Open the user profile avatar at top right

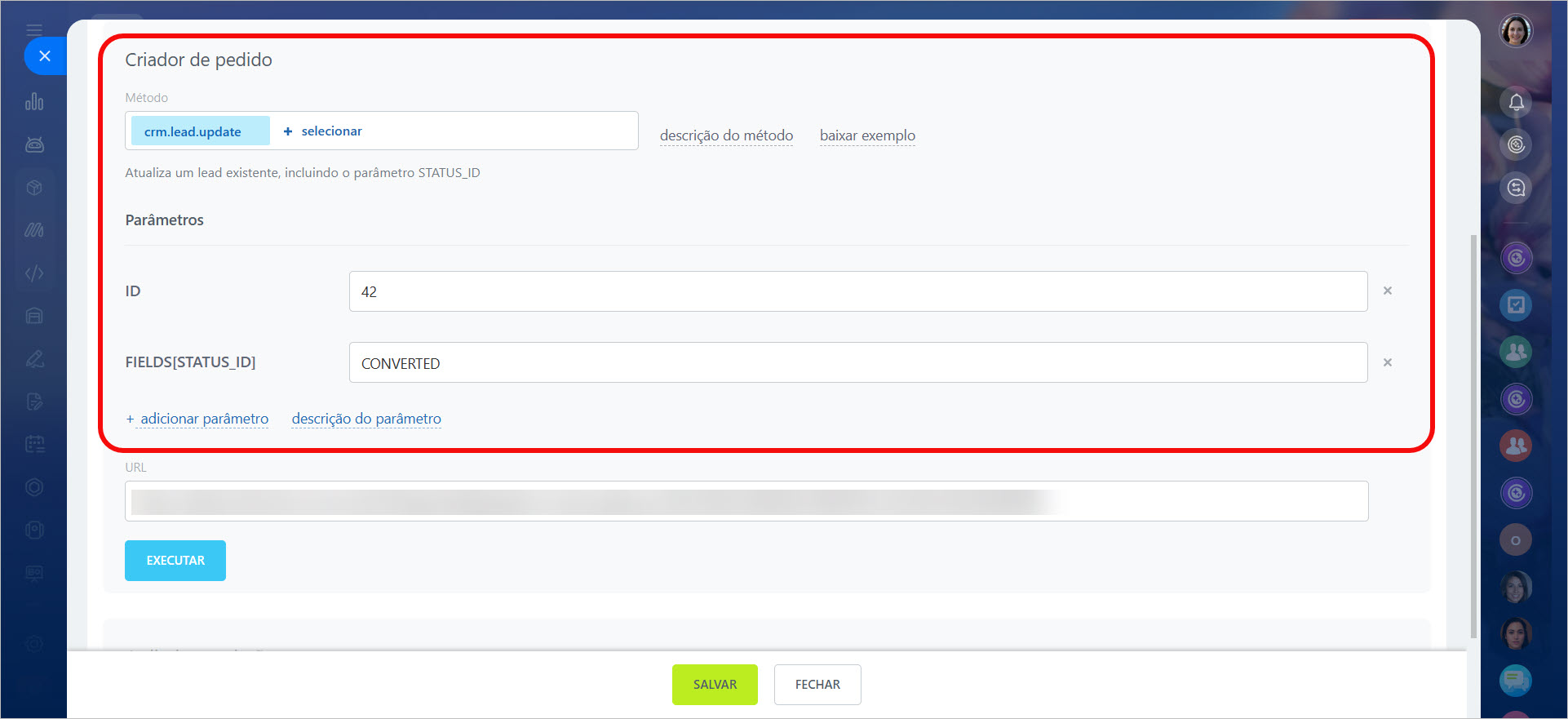pyautogui.click(x=1516, y=31)
